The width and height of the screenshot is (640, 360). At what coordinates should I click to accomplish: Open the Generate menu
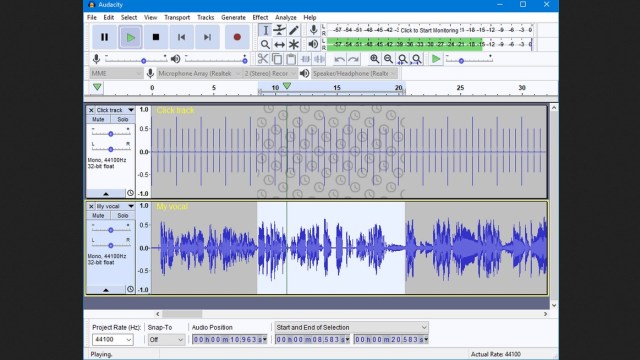(x=233, y=18)
